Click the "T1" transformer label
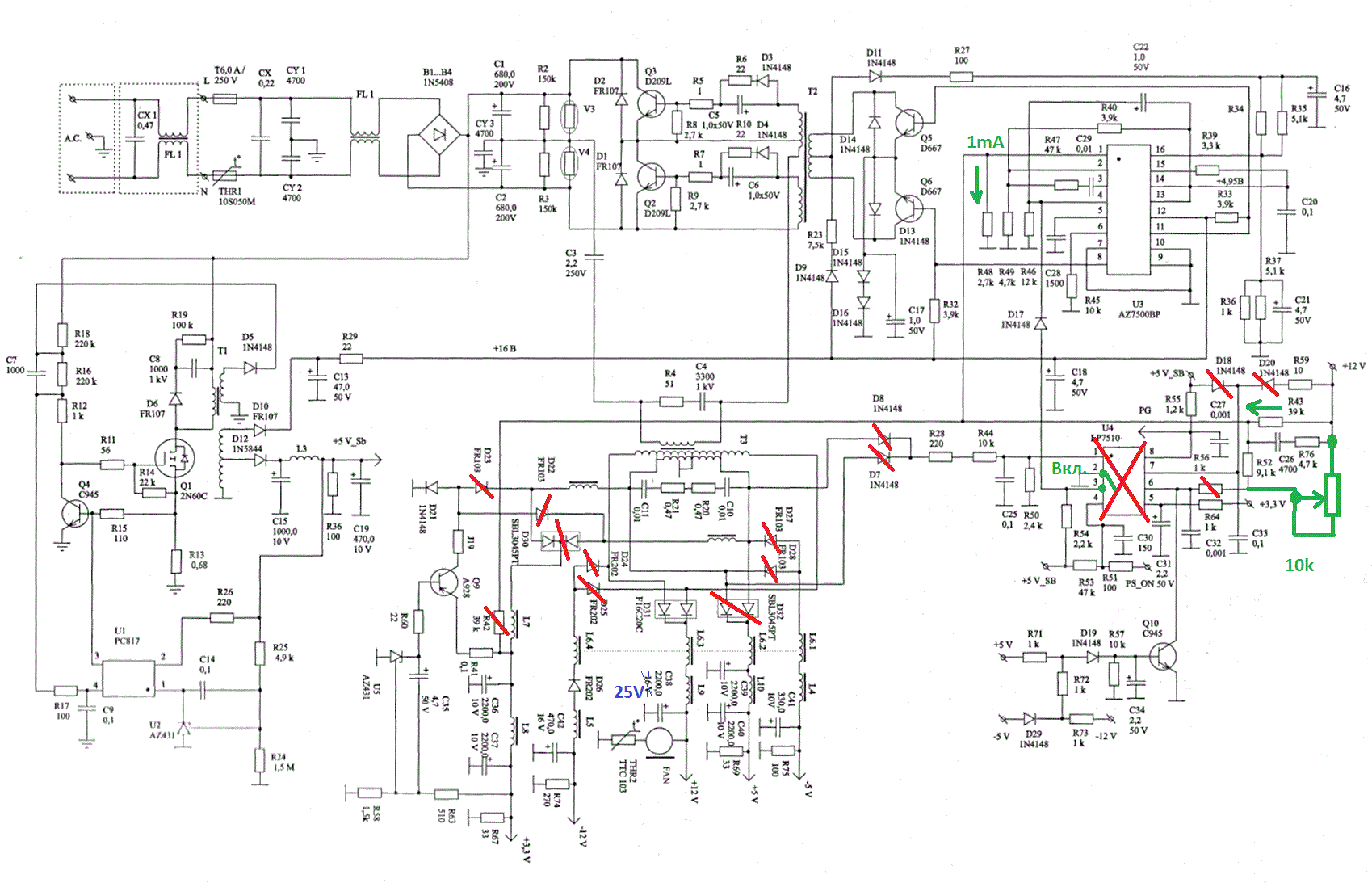The width and height of the screenshot is (1372, 883). click(x=223, y=351)
